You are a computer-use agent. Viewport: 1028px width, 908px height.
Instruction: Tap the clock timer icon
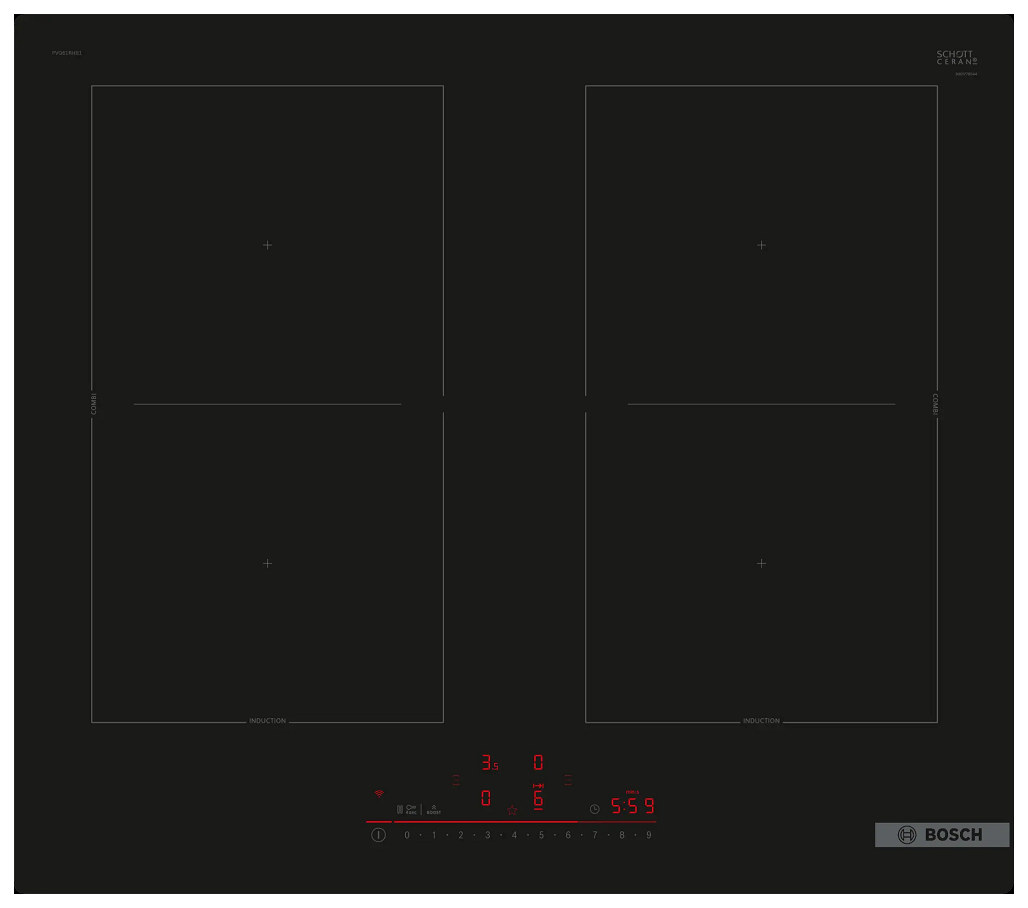(x=595, y=809)
